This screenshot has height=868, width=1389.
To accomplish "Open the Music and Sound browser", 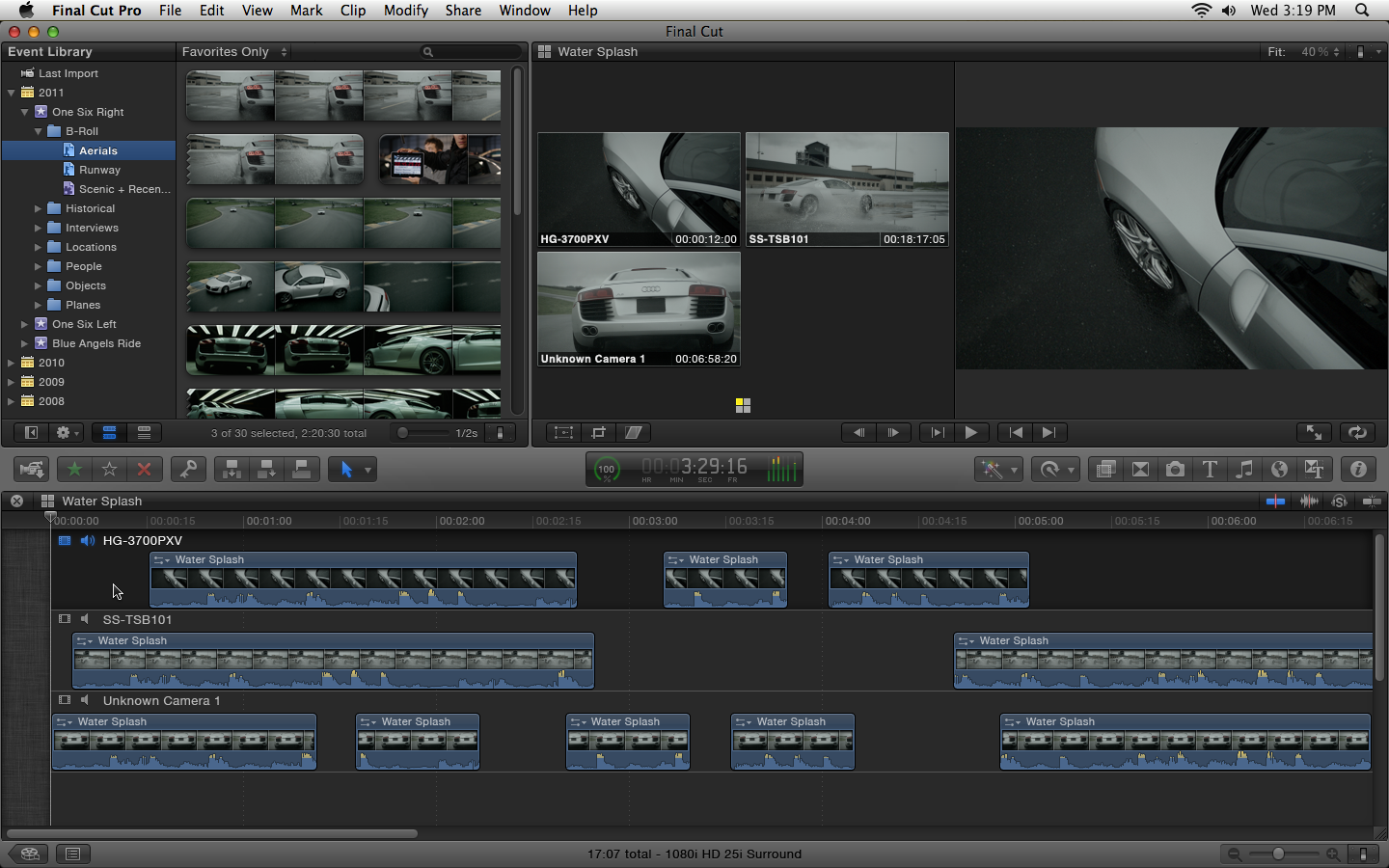I will coord(1244,470).
